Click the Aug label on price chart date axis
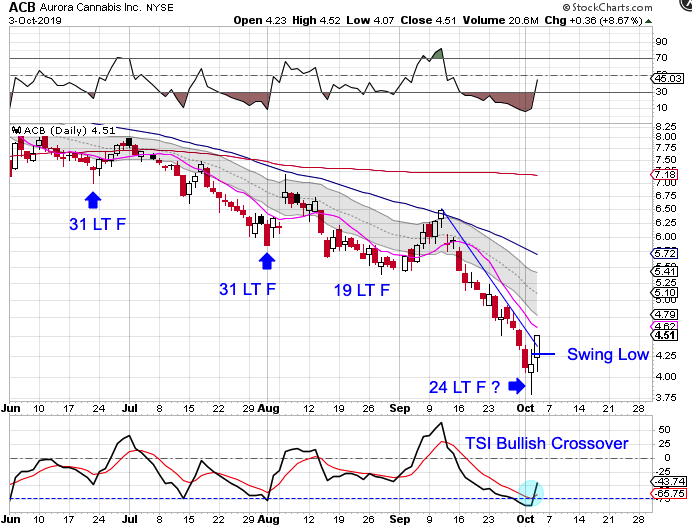The width and height of the screenshot is (692, 527). tap(268, 408)
